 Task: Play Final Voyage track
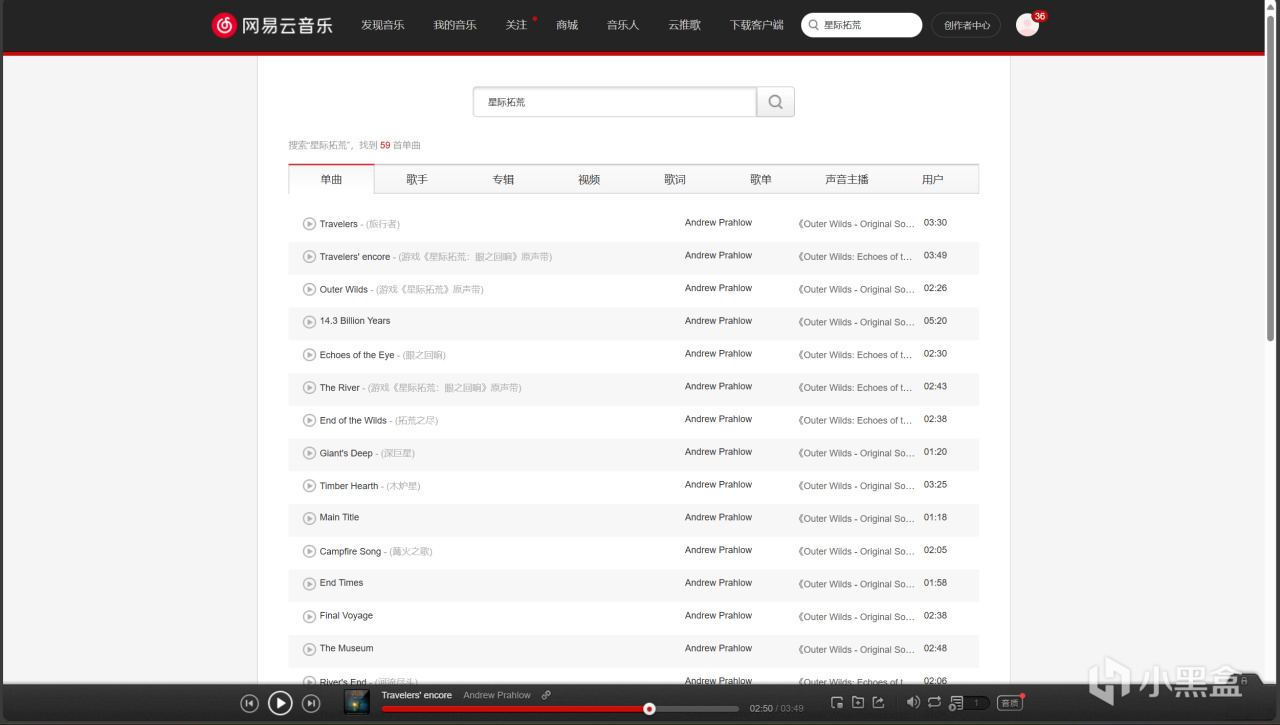point(309,616)
